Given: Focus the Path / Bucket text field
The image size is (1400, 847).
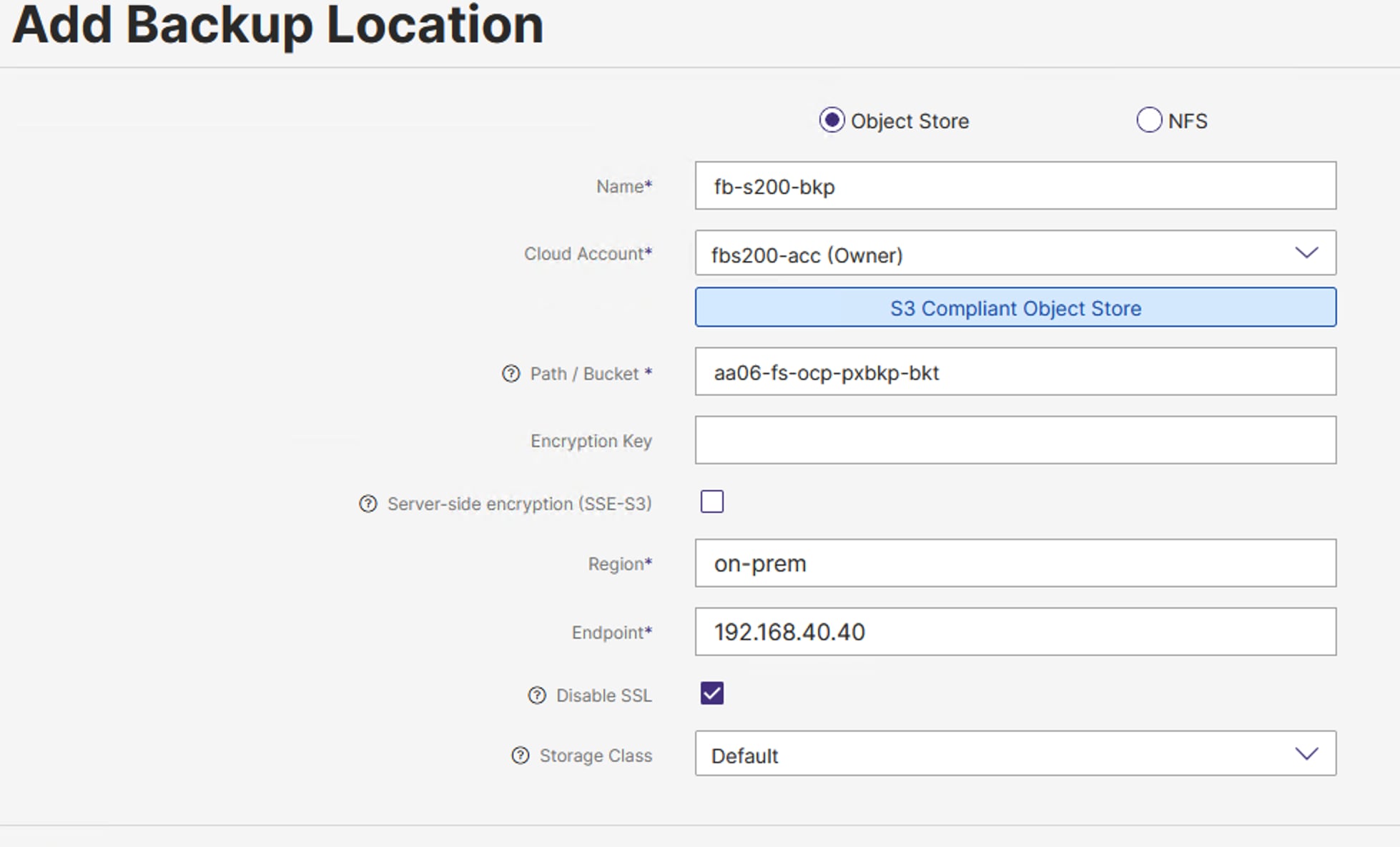Looking at the screenshot, I should click(x=1015, y=372).
